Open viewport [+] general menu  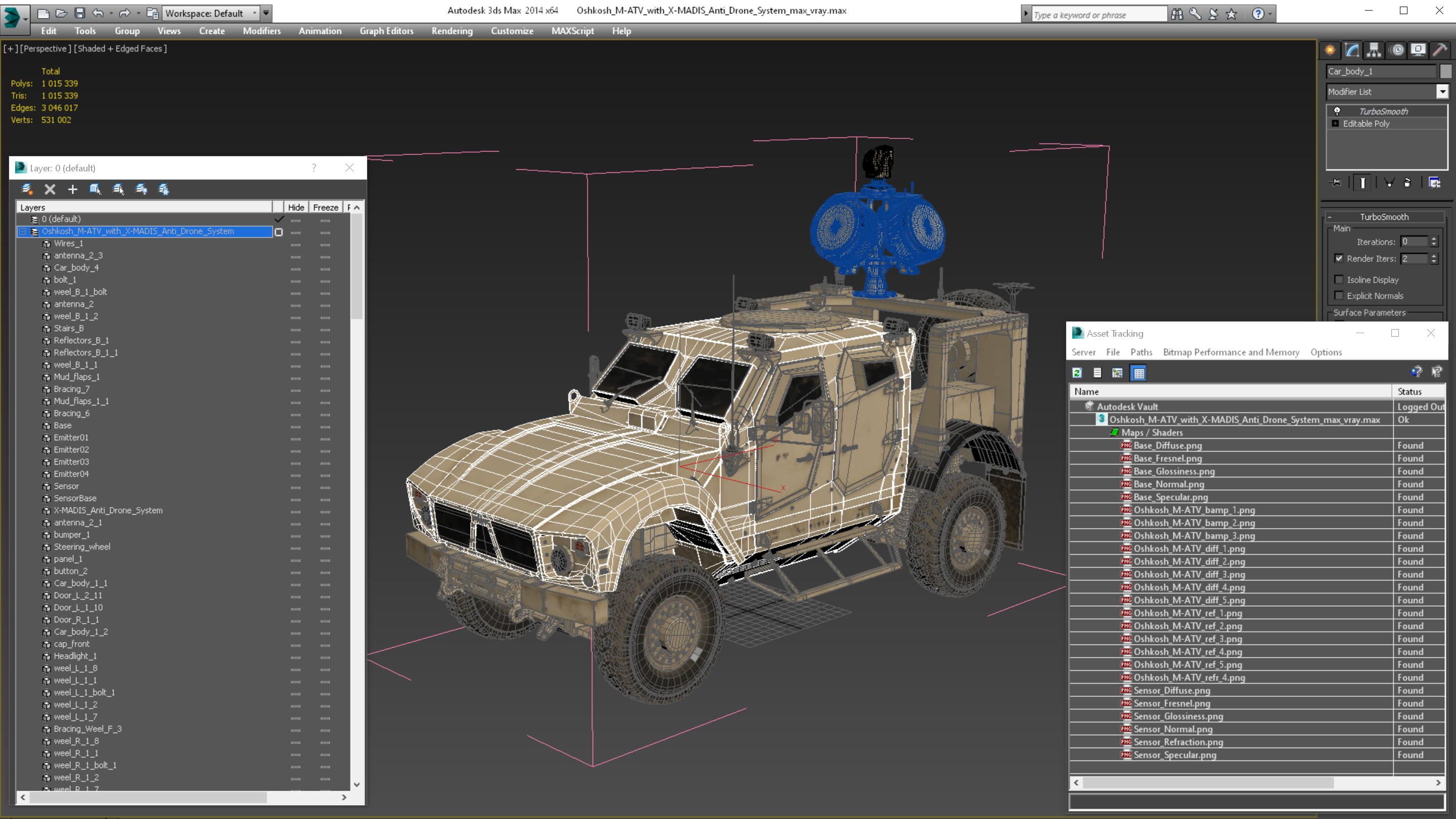10,49
